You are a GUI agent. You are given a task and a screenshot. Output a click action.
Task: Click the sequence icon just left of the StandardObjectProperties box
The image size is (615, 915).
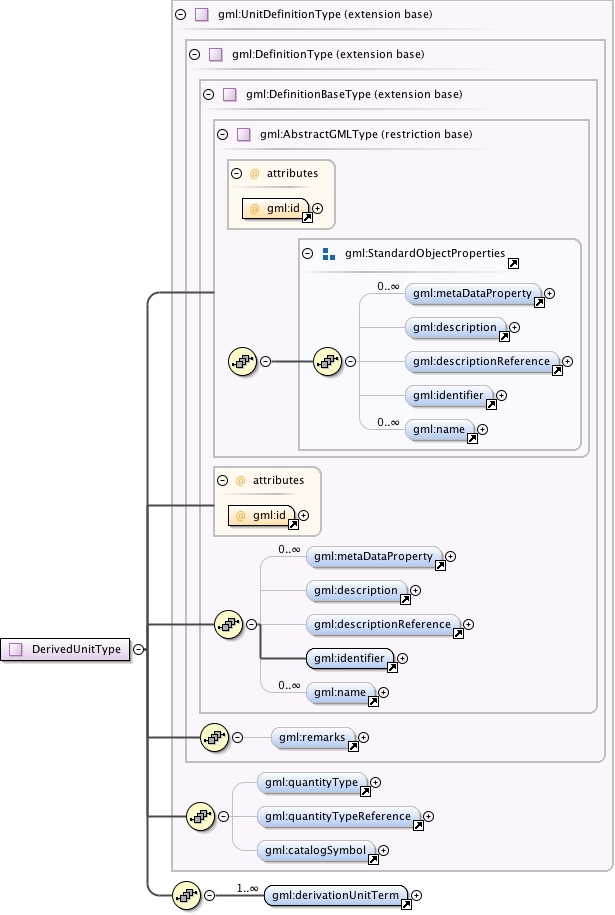coord(242,362)
